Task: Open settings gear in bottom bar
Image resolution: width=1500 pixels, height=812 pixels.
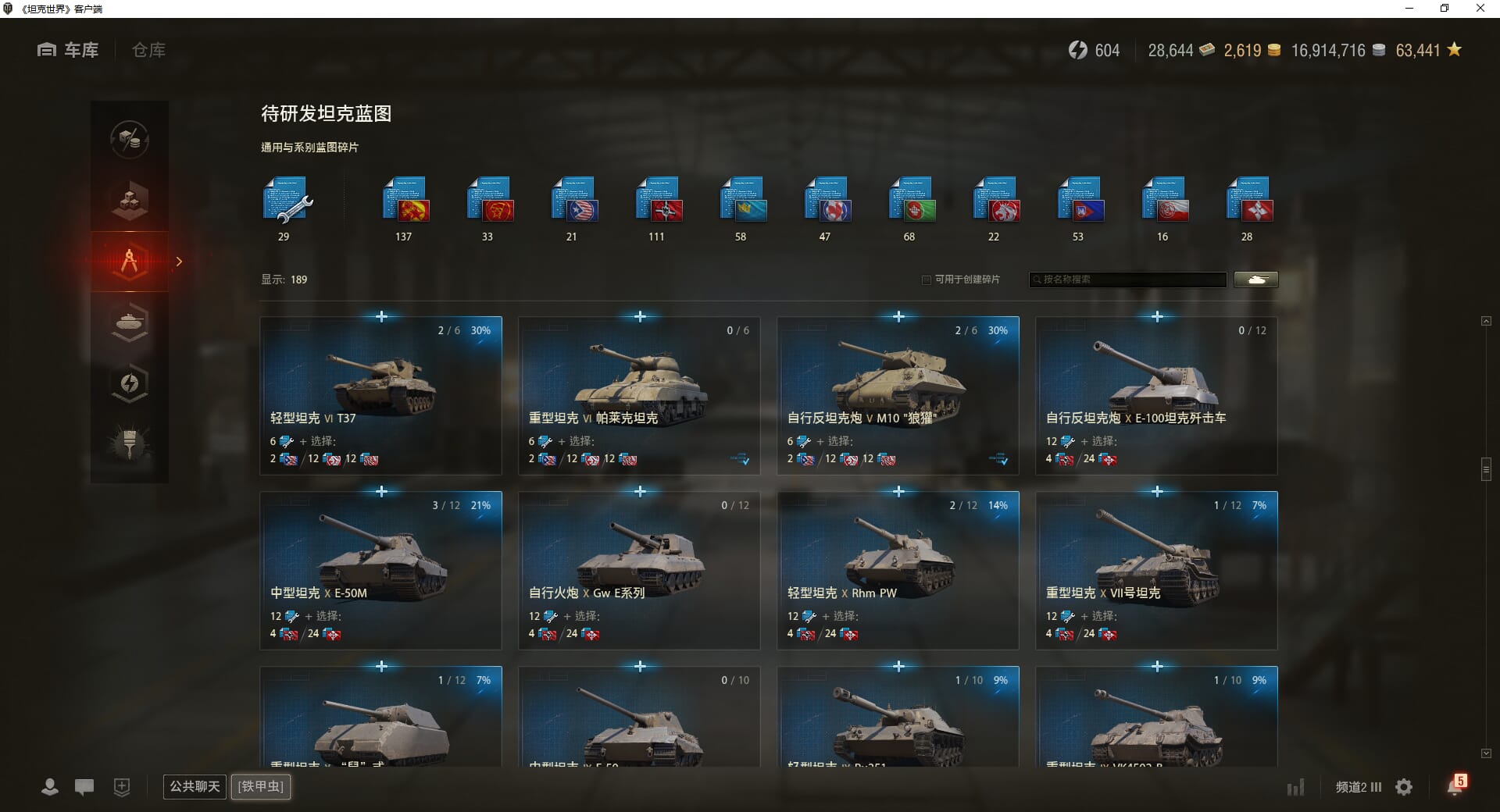Action: pos(1404,787)
